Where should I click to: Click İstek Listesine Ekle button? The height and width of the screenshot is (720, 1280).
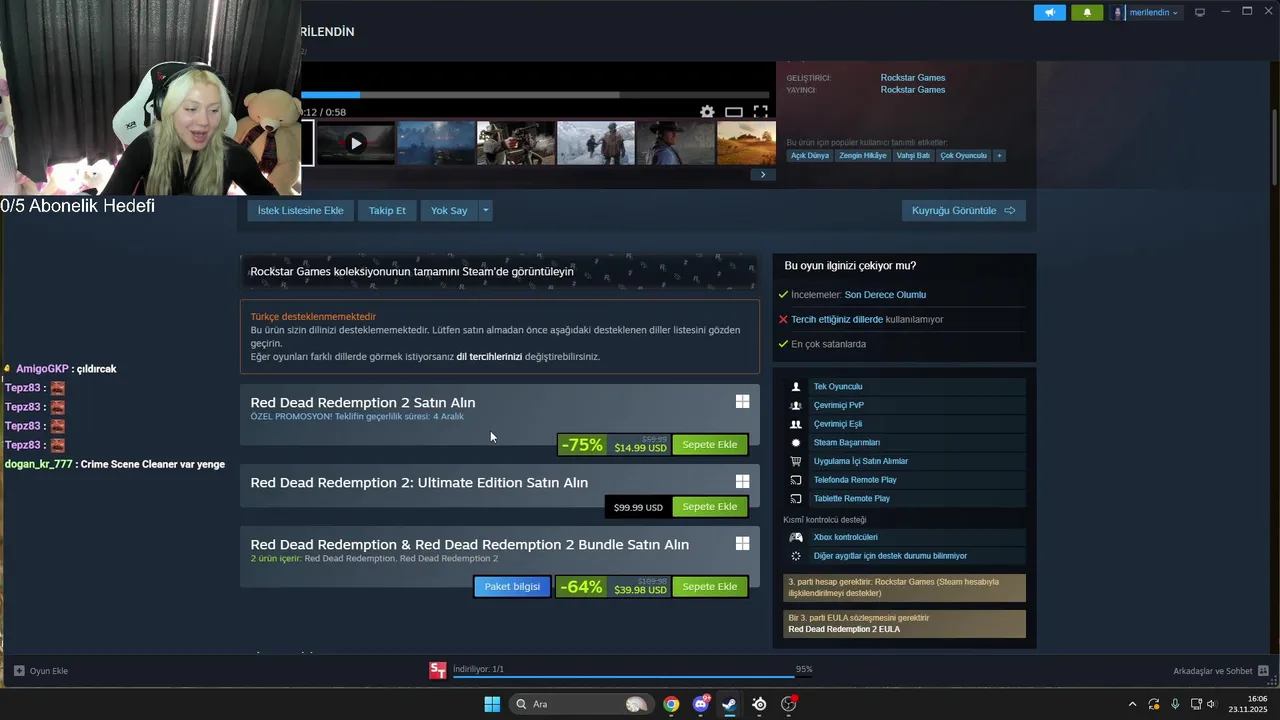[300, 210]
